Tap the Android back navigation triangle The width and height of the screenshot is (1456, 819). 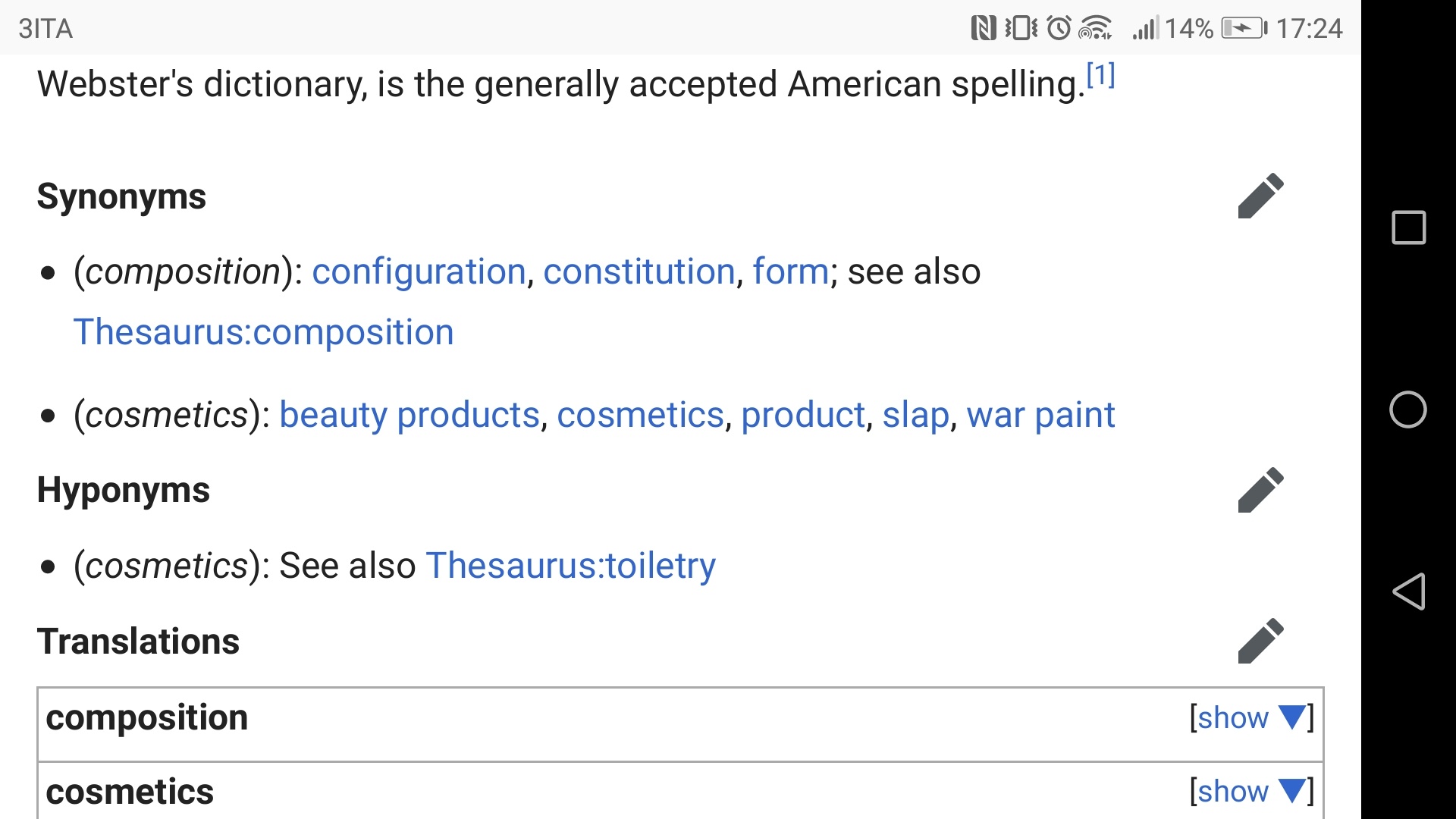[1408, 591]
